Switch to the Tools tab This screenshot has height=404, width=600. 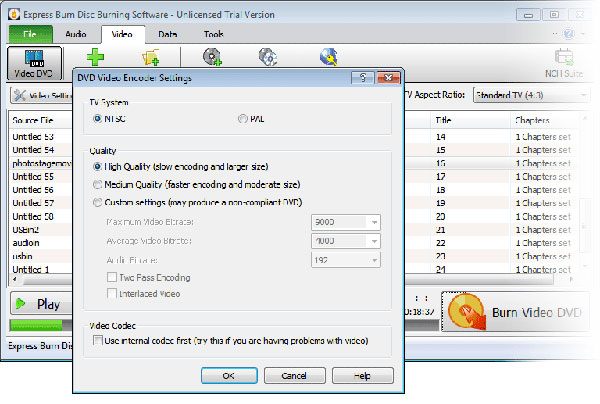click(214, 34)
